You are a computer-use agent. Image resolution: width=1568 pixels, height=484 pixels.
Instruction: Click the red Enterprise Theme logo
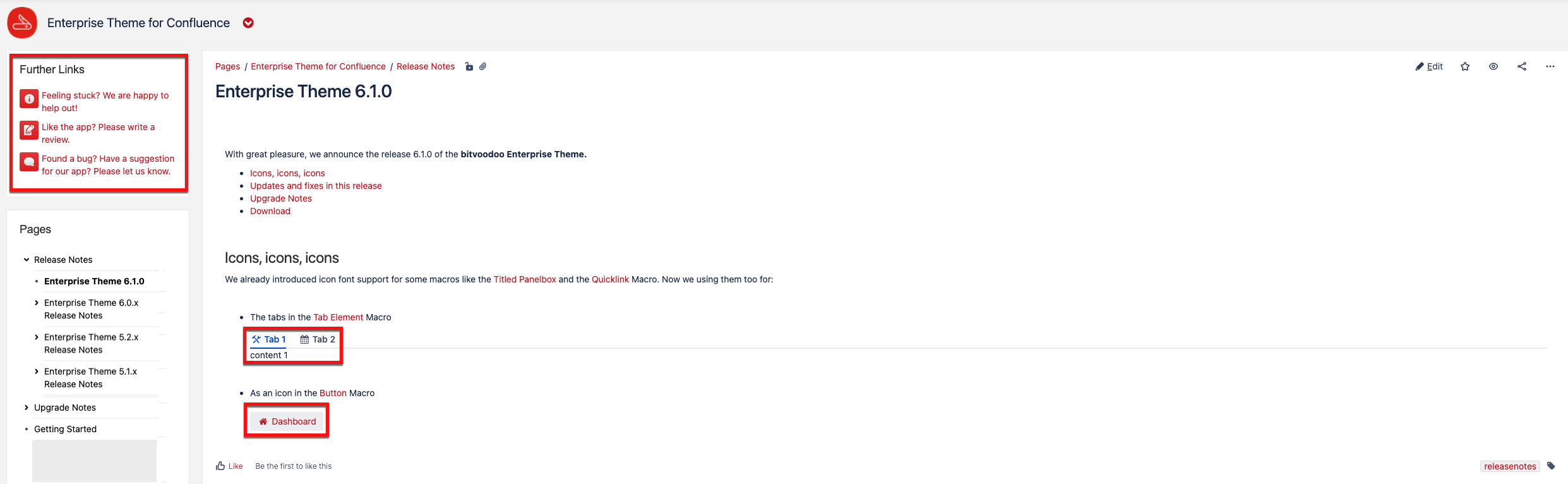[22, 23]
